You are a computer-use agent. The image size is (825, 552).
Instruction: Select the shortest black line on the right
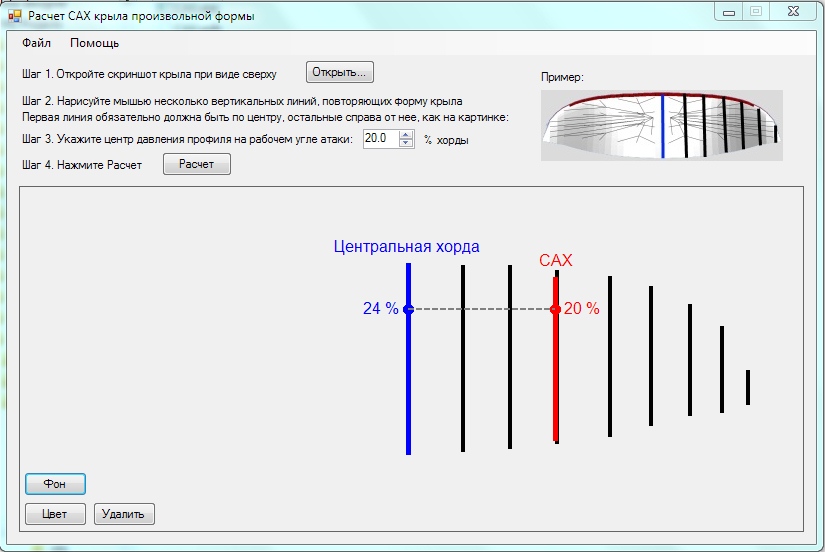[x=747, y=387]
